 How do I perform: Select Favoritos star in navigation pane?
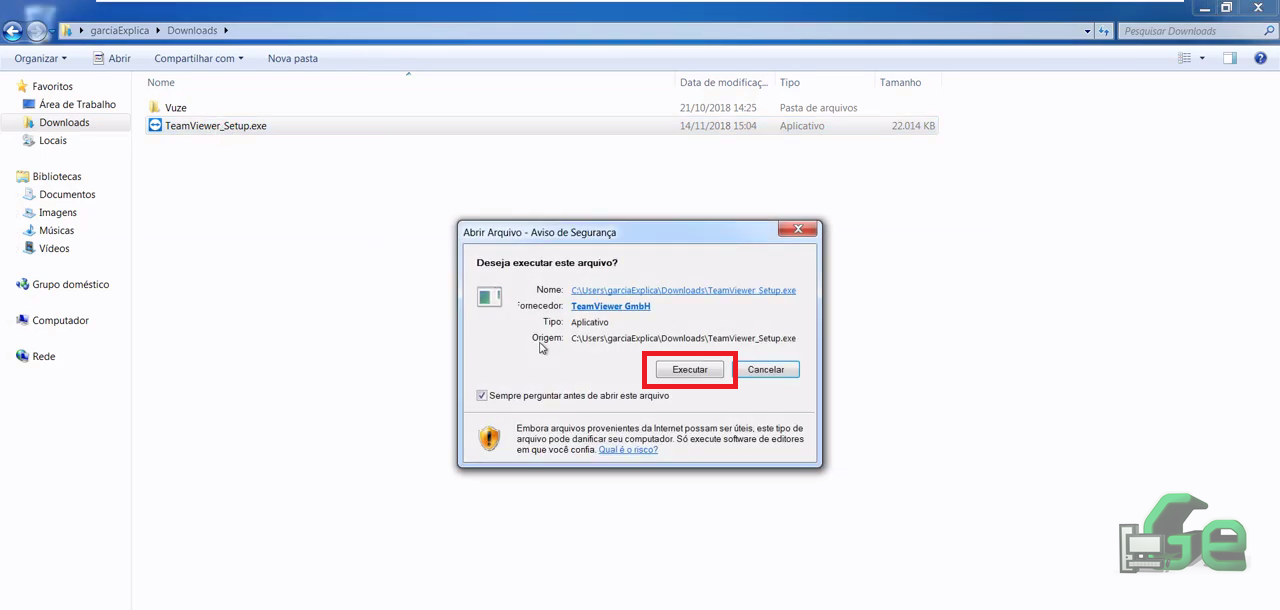[x=22, y=86]
